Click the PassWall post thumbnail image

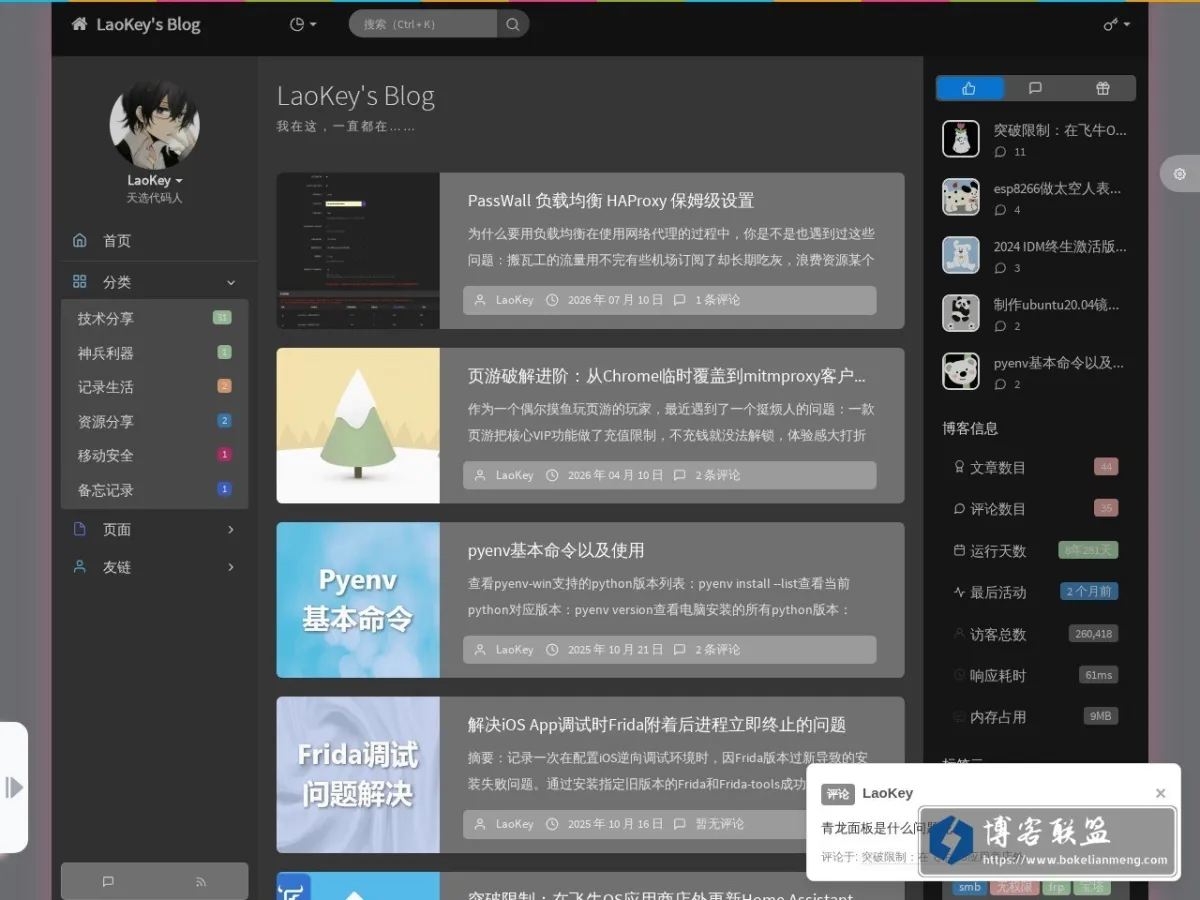(358, 251)
